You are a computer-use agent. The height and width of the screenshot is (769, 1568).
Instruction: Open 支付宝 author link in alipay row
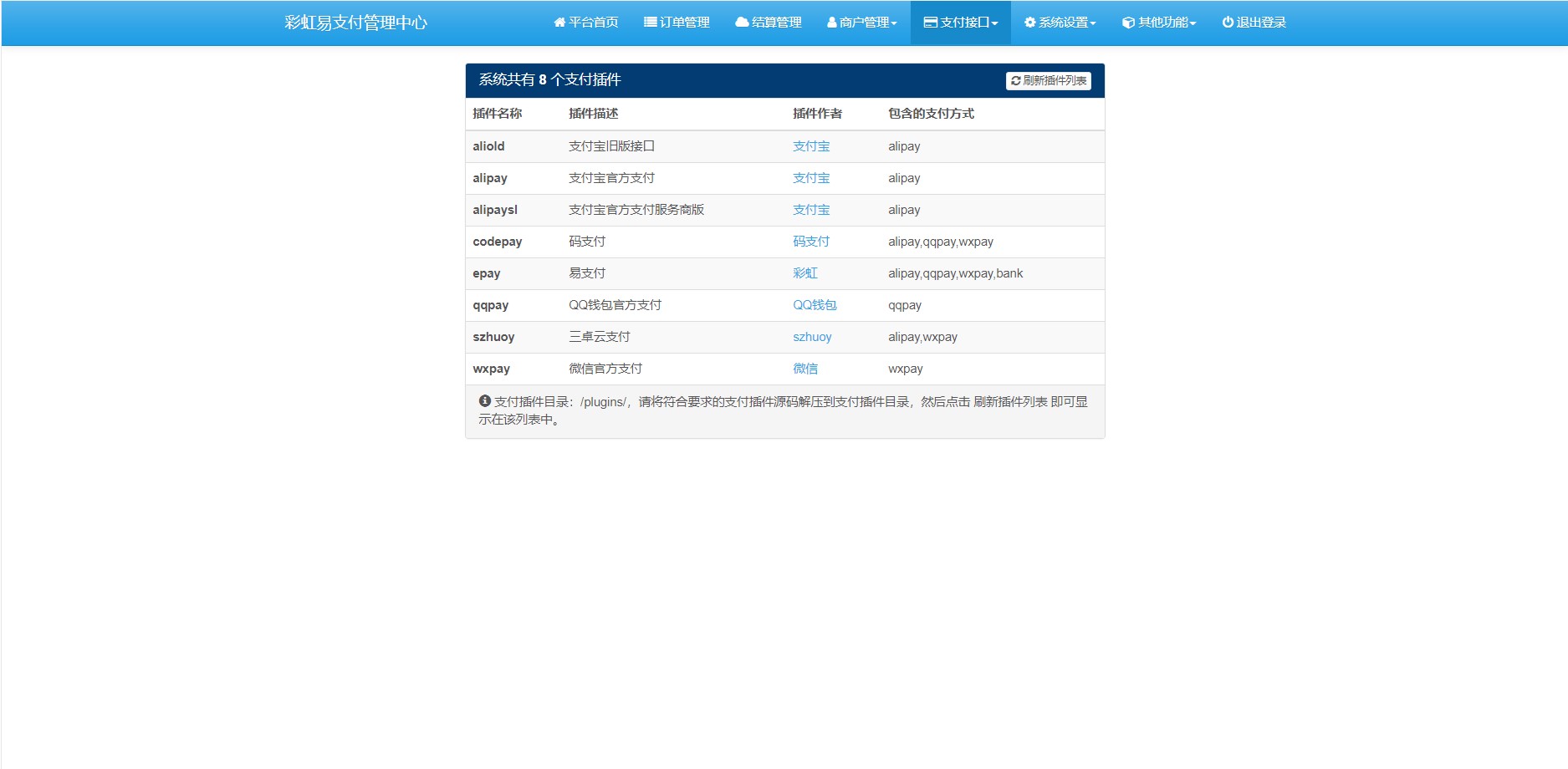click(x=811, y=178)
